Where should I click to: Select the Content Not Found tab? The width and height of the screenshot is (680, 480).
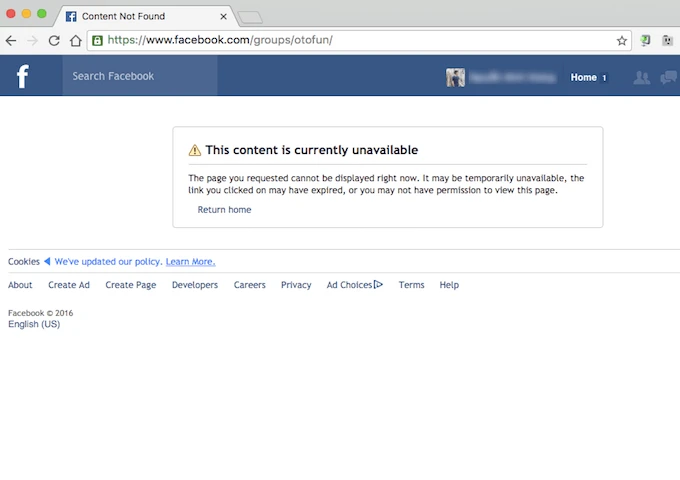tap(140, 16)
